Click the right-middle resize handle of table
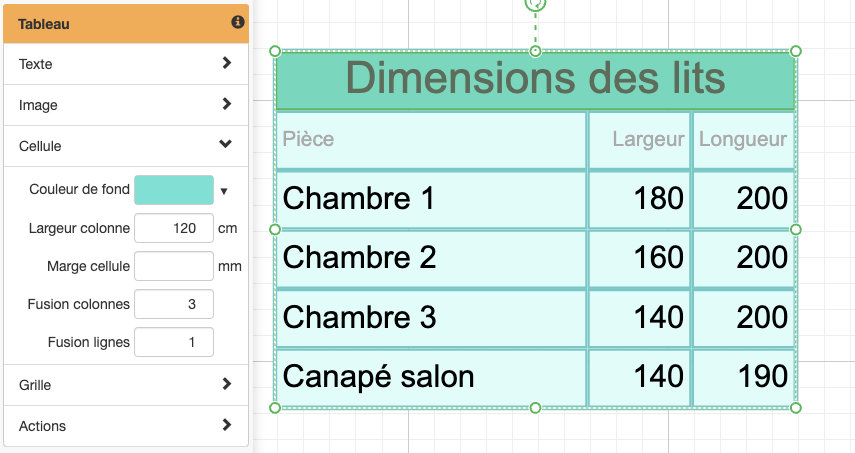This screenshot has height=453, width=855. point(796,229)
